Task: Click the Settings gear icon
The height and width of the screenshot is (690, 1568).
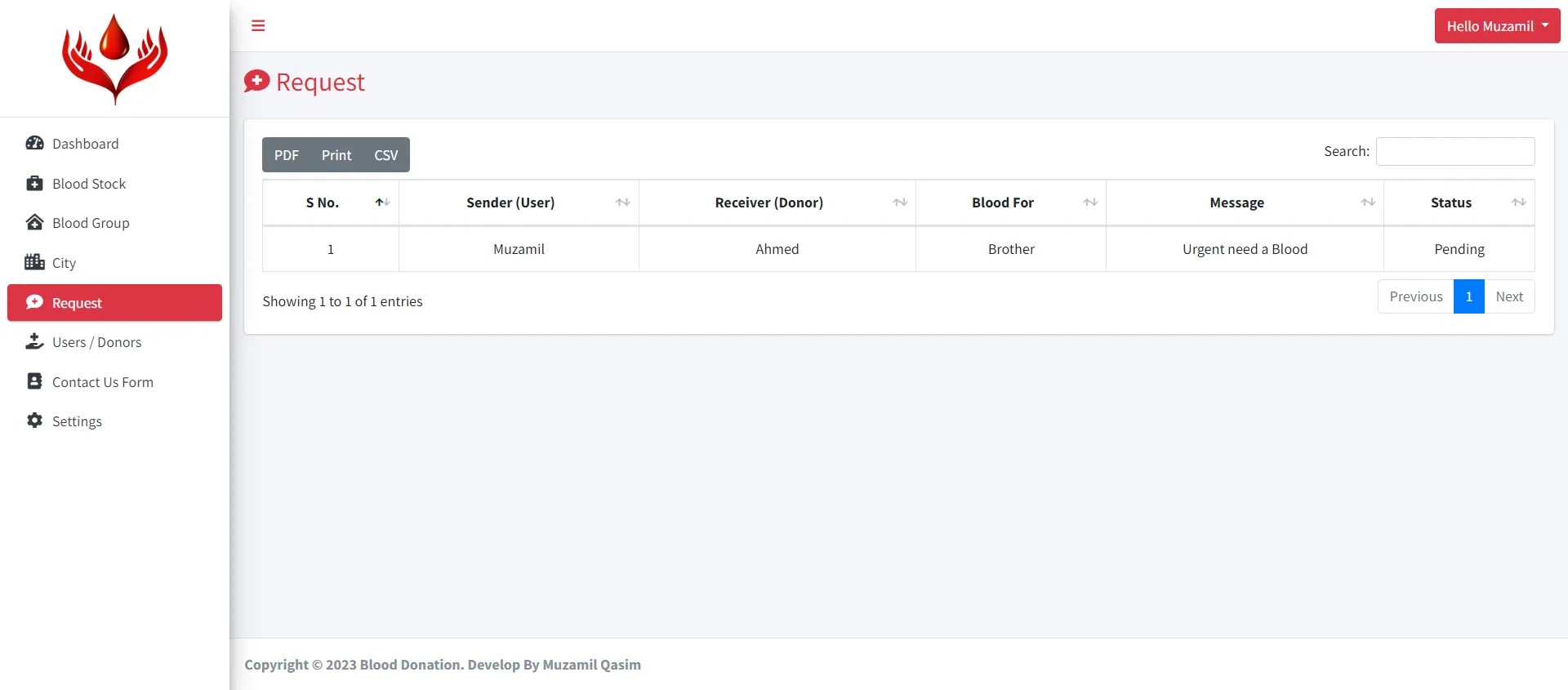Action: coord(34,421)
